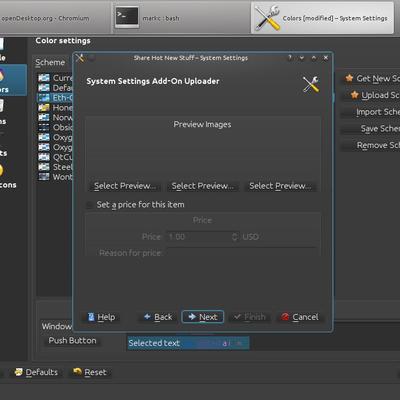Image resolution: width=400 pixels, height=400 pixels.
Task: Click middle Select Preview button
Action: [202, 186]
